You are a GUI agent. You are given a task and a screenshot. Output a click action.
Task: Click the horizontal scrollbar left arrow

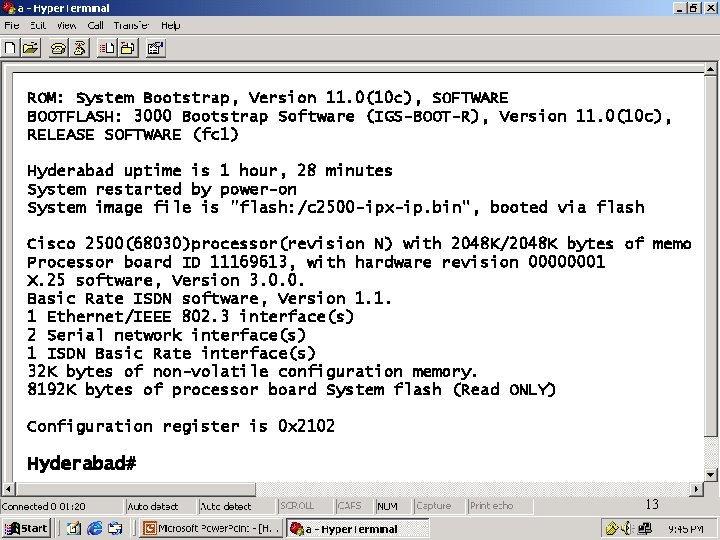pyautogui.click(x=8, y=489)
